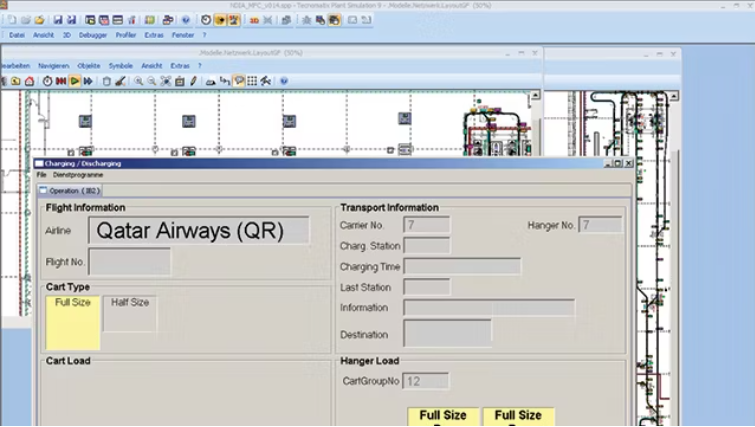Toggle the 3D viewer icon

pos(254,20)
